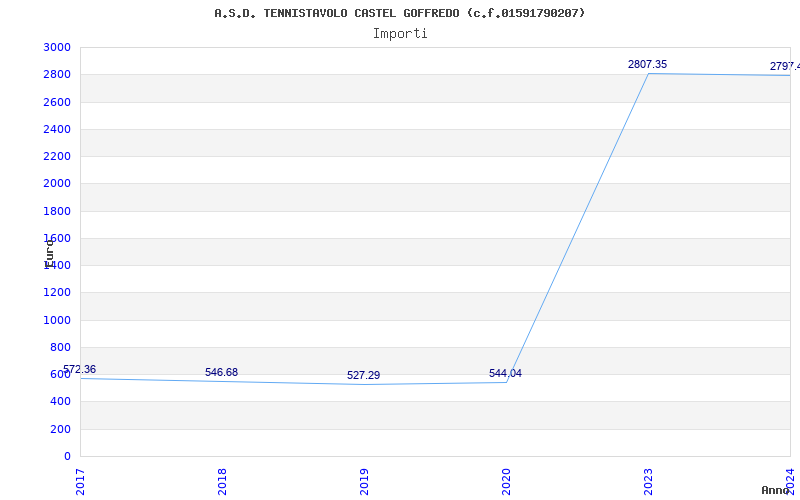The image size is (800, 500).
Task: Click the y-axis value 2200
Action: pos(57,157)
